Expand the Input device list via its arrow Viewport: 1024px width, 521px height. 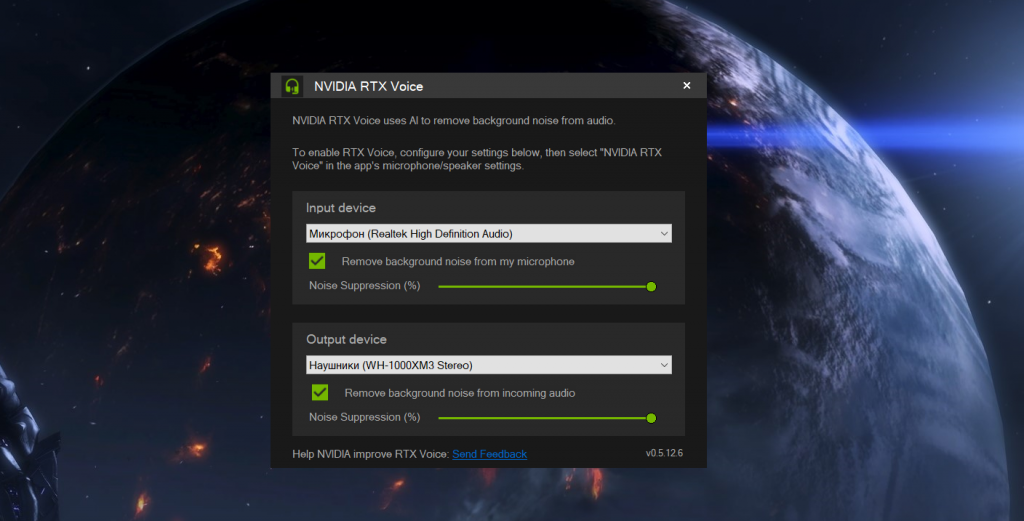pyautogui.click(x=663, y=234)
